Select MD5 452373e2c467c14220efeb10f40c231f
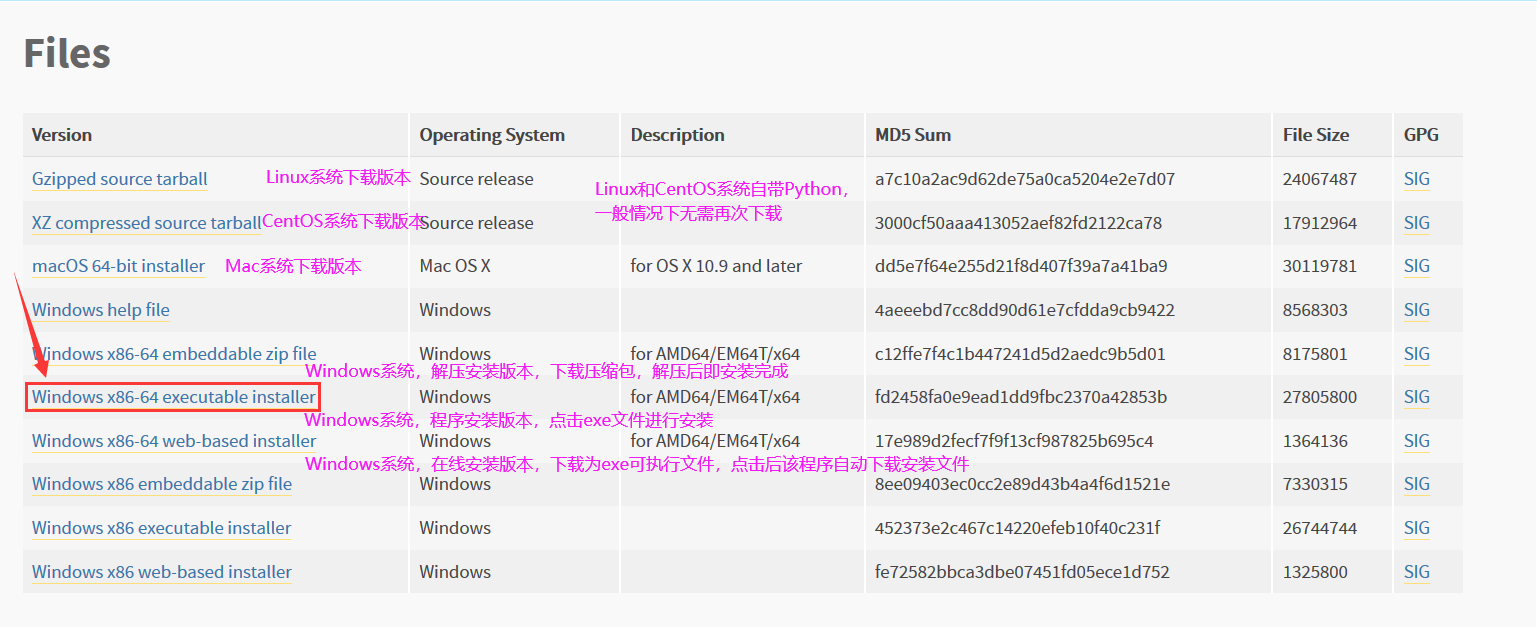The width and height of the screenshot is (1537, 627). [x=1017, y=528]
